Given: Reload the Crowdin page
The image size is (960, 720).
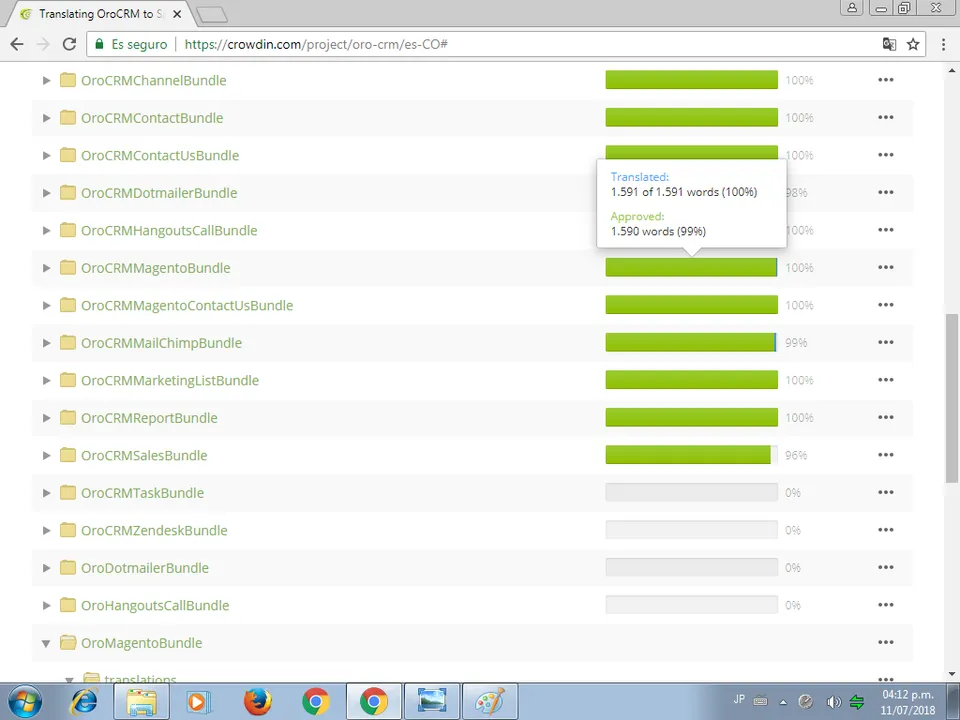Looking at the screenshot, I should tap(69, 44).
